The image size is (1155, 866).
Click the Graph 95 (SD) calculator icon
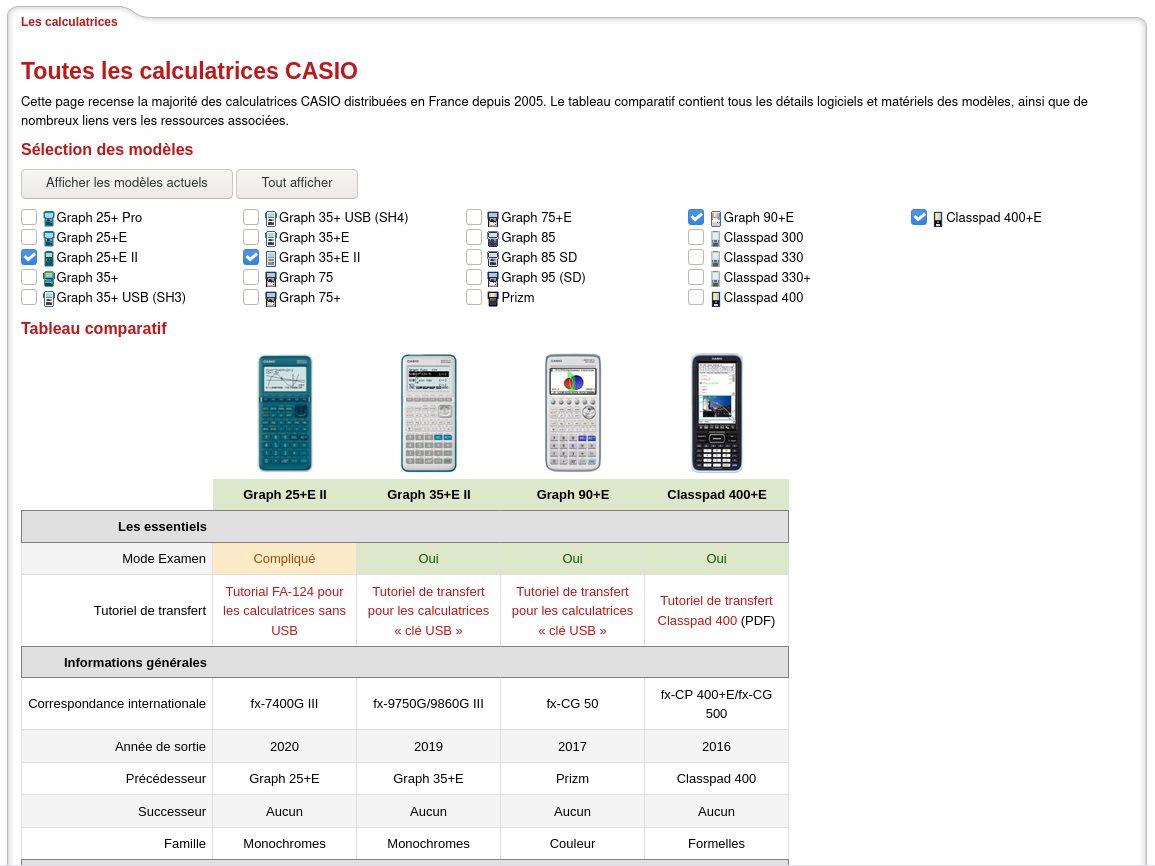coord(494,278)
